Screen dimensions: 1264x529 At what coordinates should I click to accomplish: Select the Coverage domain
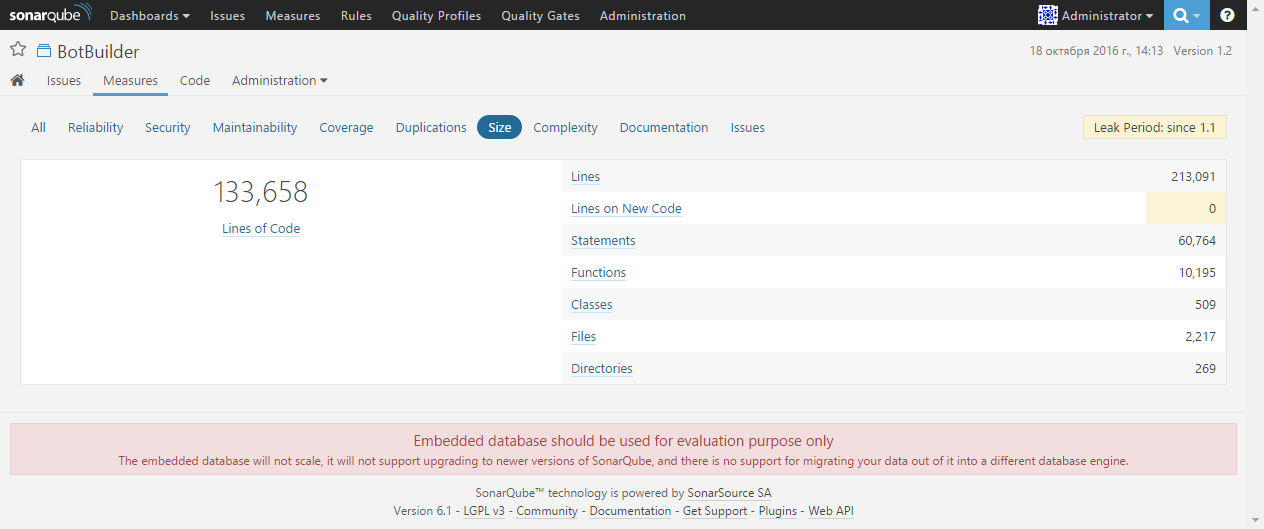click(346, 127)
